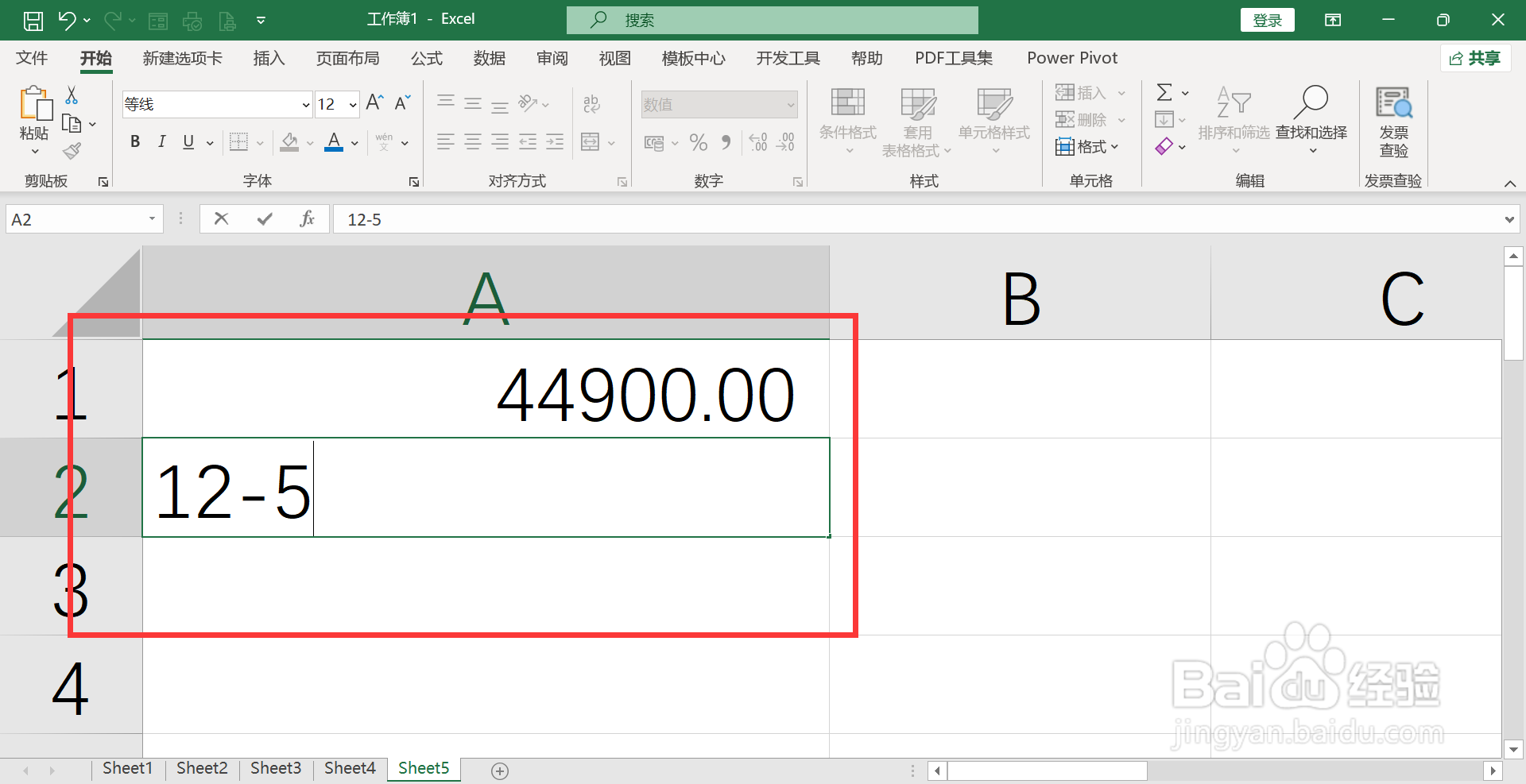Collapse the ribbon
Image resolution: width=1526 pixels, height=784 pixels.
[1509, 183]
